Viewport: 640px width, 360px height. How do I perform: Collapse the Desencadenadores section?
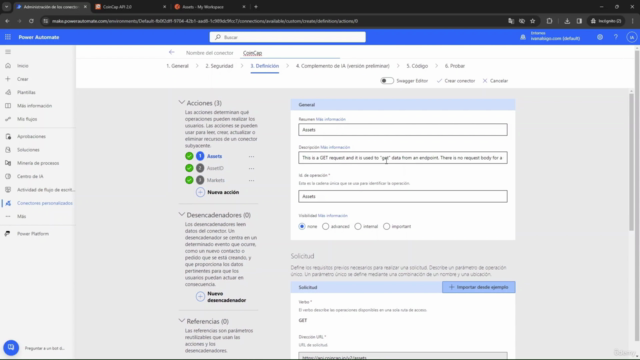182,214
